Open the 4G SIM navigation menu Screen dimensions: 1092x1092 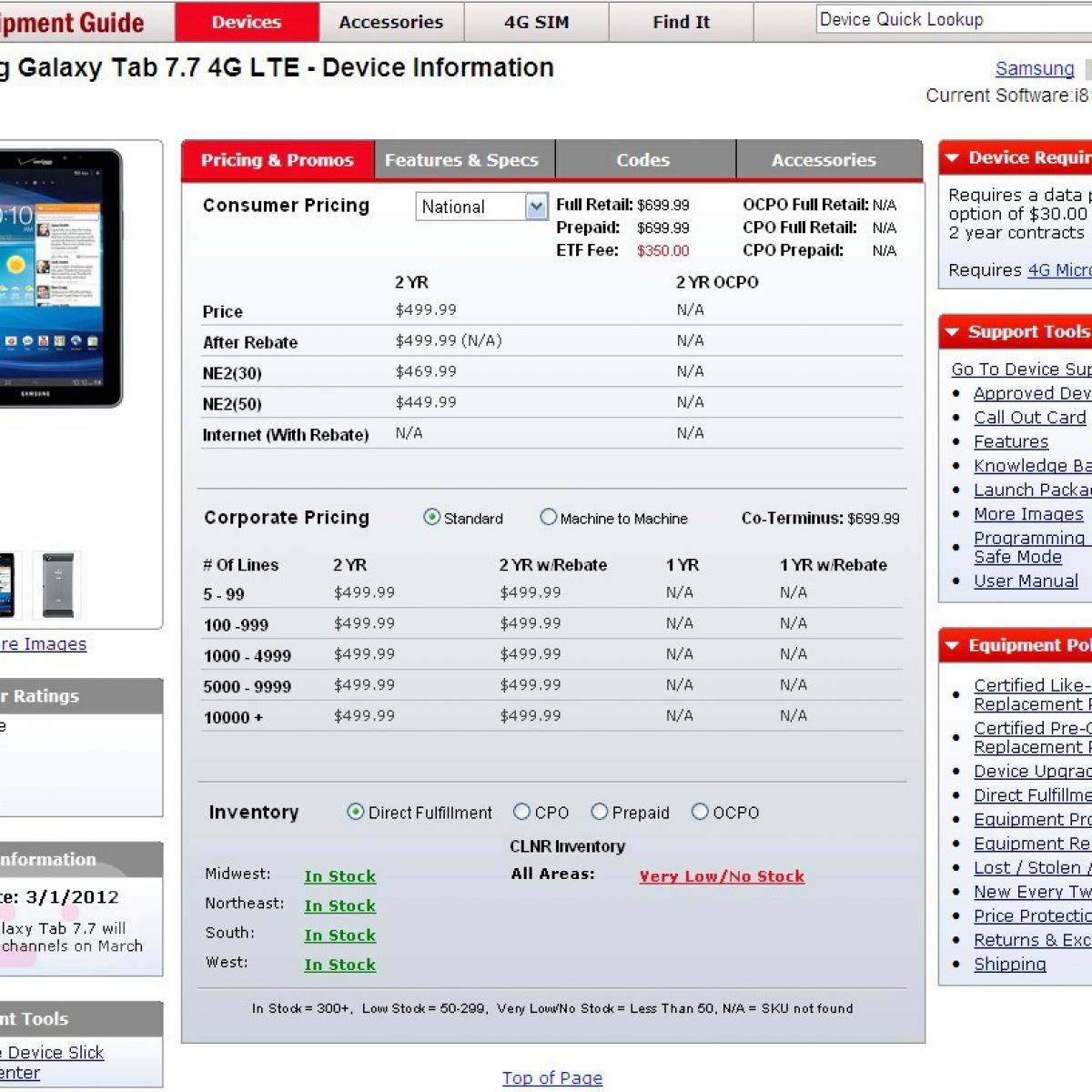coord(536,22)
